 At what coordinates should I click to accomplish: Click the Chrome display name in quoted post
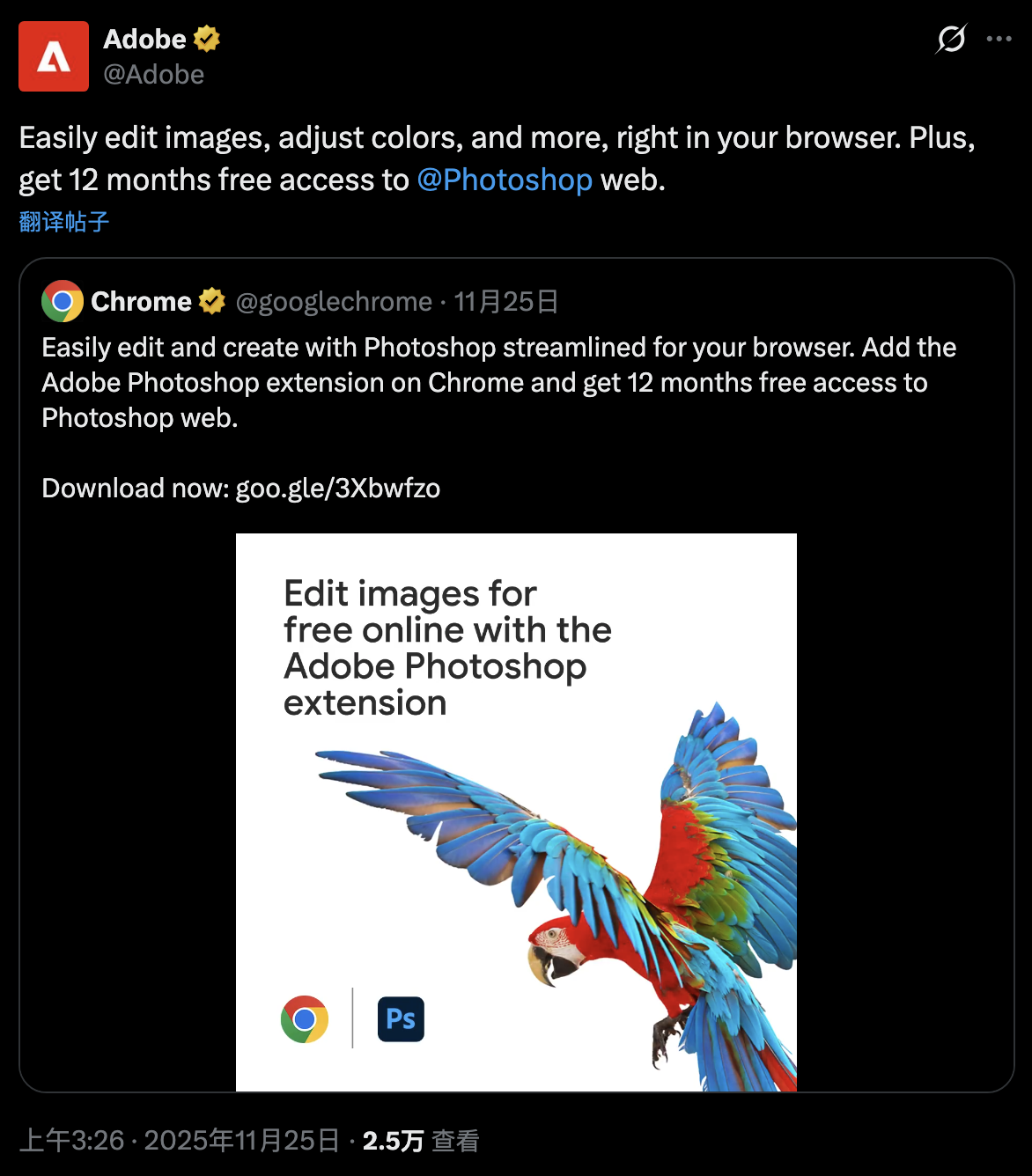(x=141, y=302)
